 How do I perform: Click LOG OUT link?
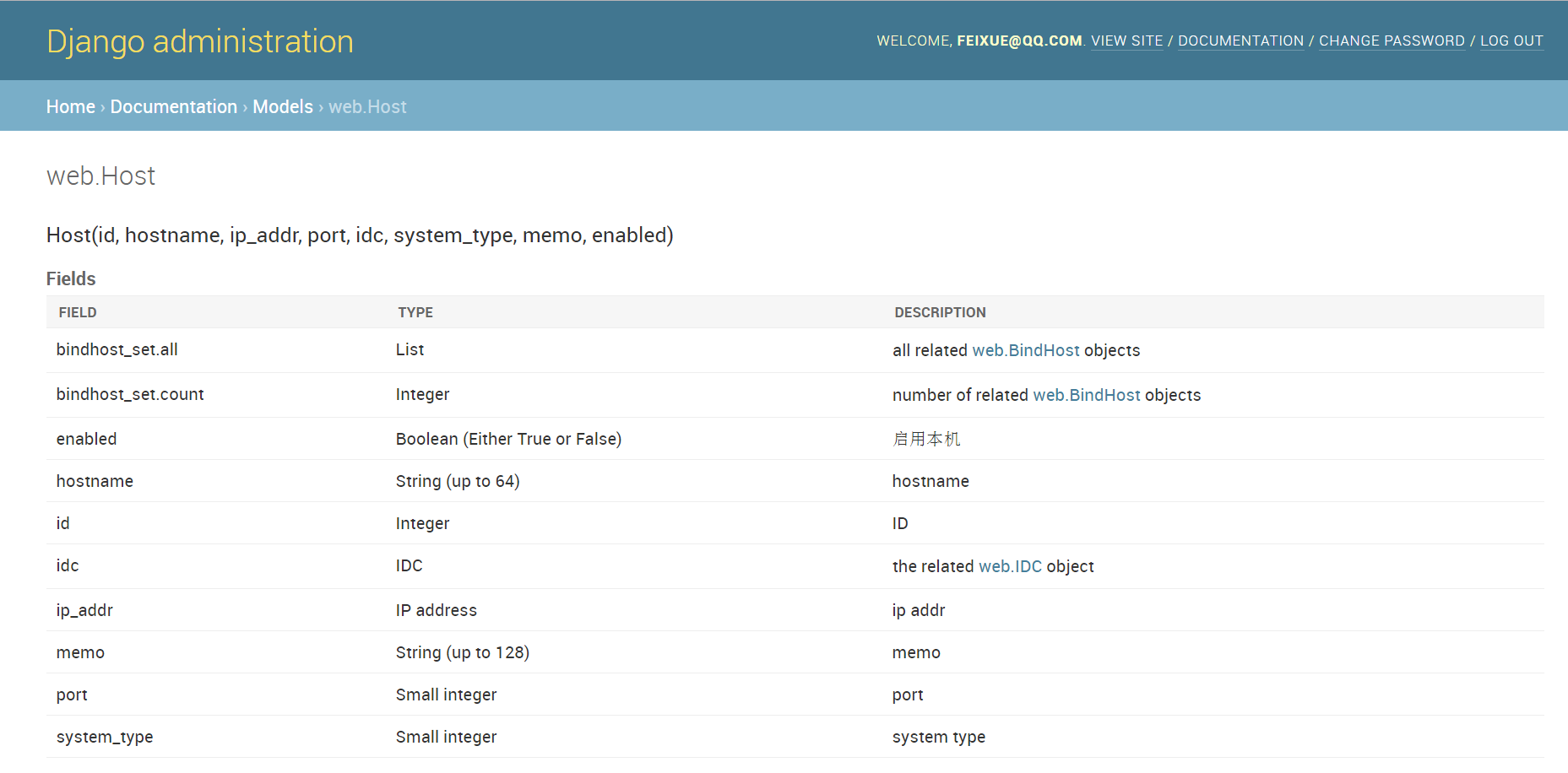click(1511, 41)
